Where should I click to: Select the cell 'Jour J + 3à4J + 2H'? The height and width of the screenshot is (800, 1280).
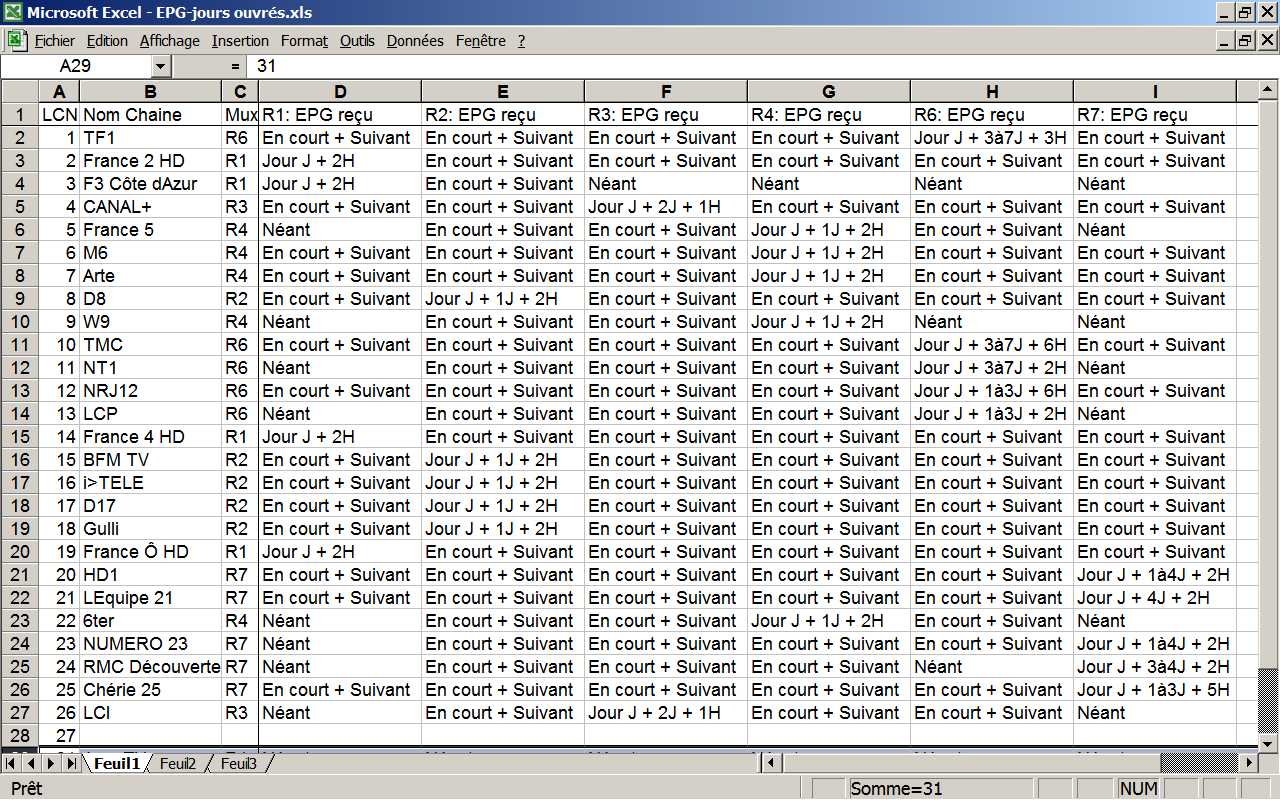click(1155, 667)
